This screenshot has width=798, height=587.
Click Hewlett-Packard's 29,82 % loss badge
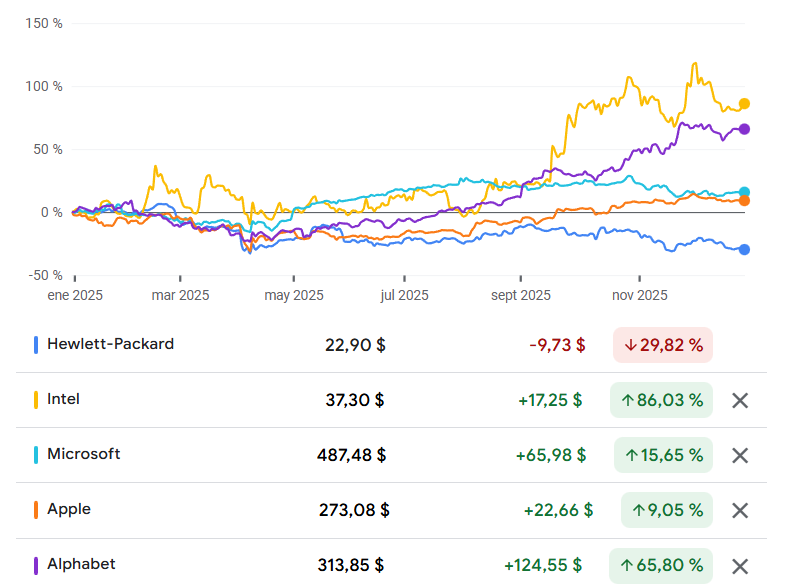point(663,345)
